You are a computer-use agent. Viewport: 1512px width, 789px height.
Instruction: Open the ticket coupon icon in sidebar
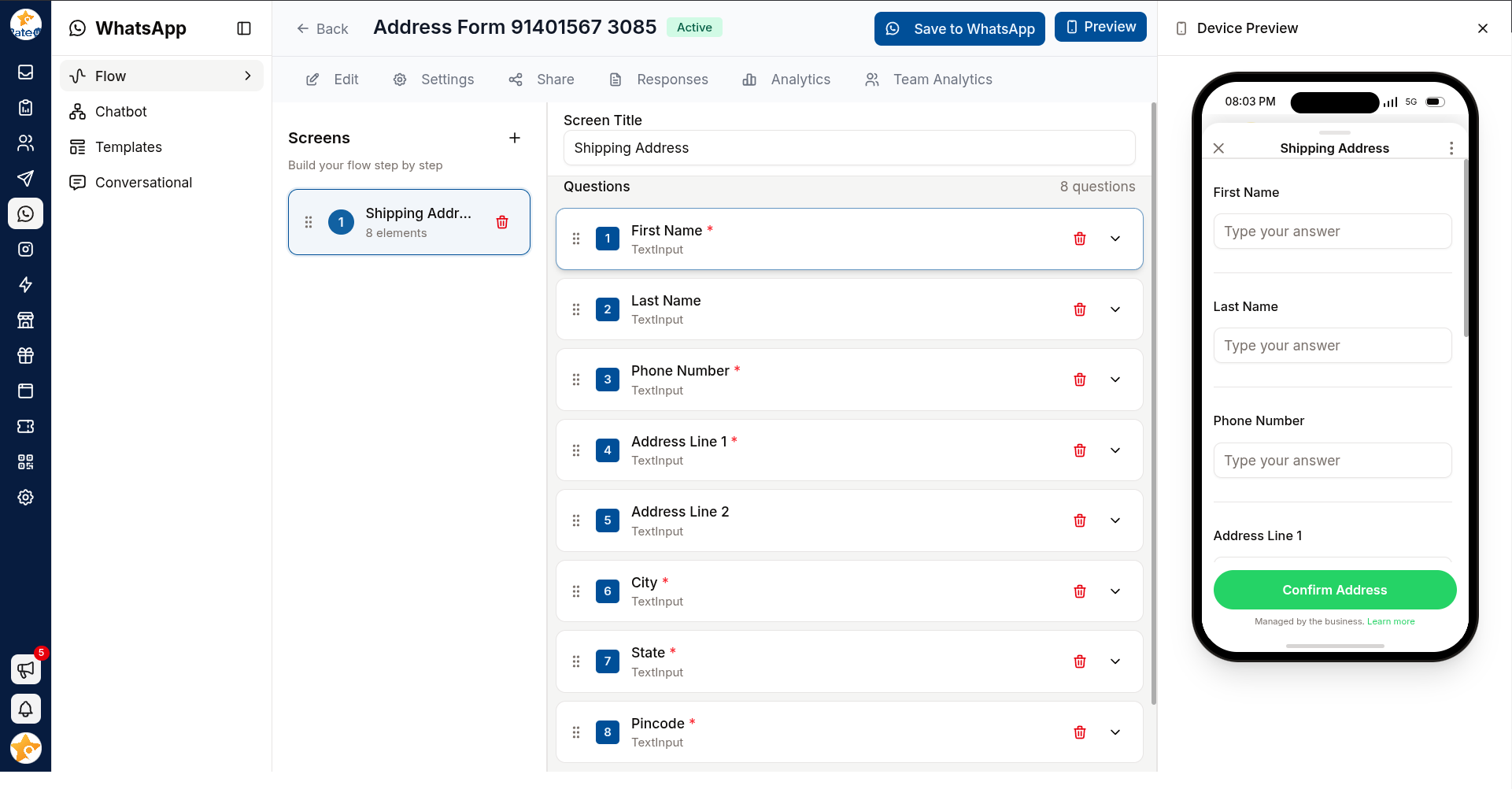click(x=25, y=426)
